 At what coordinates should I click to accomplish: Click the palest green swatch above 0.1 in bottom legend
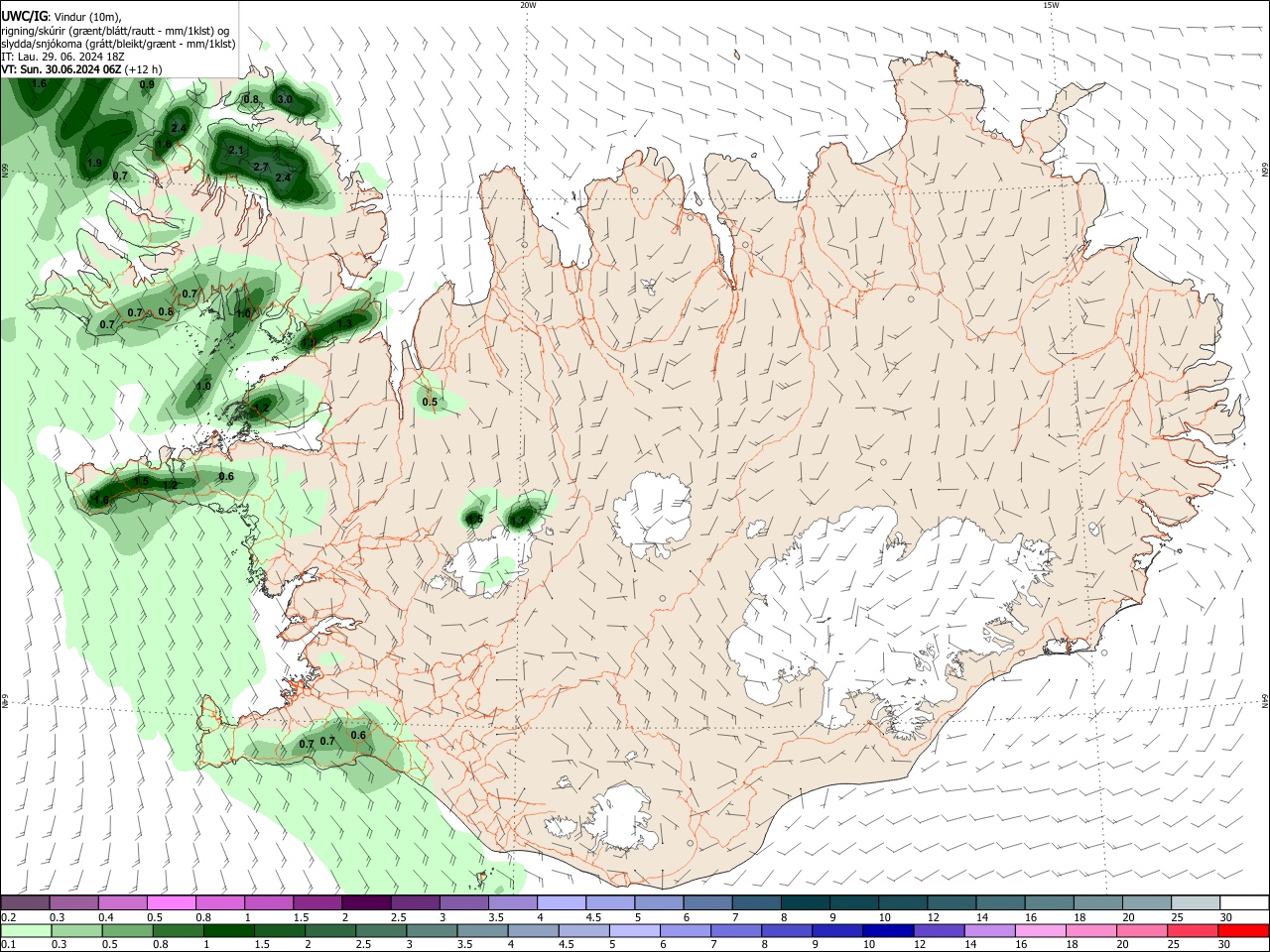coord(24,930)
